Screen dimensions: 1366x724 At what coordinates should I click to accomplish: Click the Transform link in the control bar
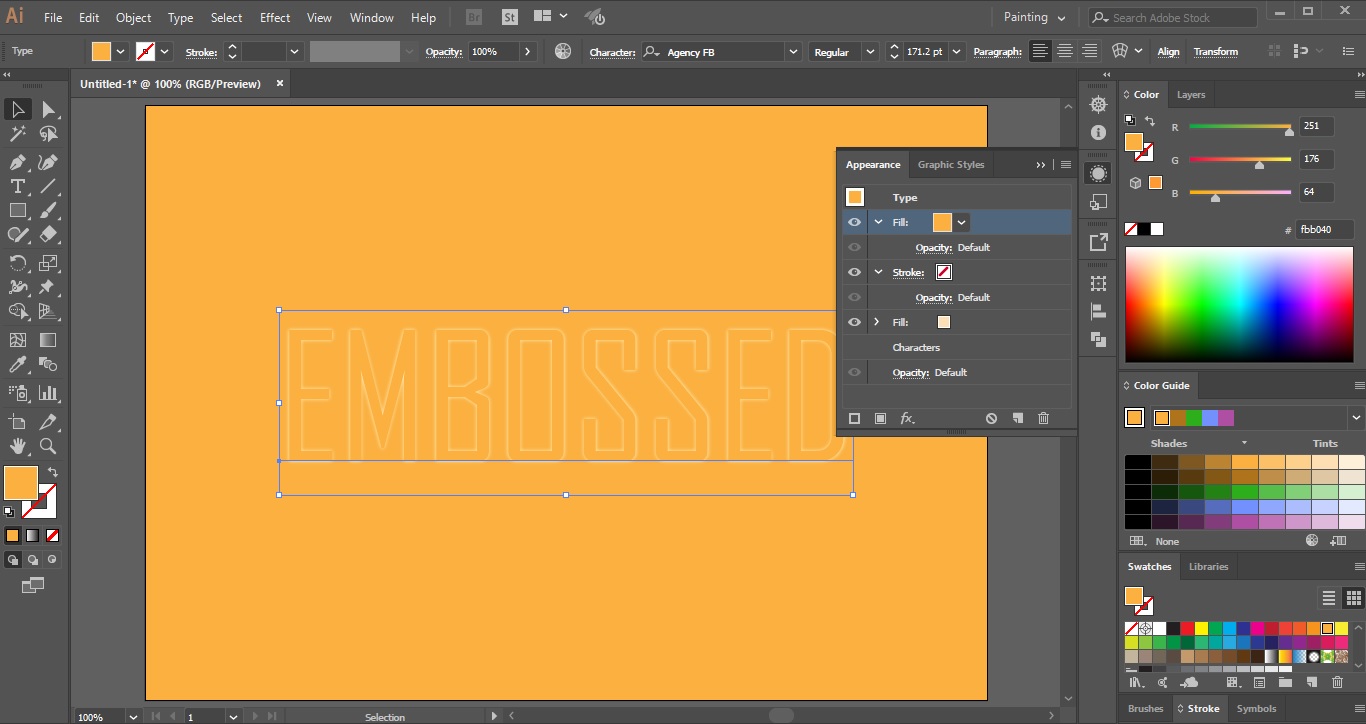pos(1216,51)
